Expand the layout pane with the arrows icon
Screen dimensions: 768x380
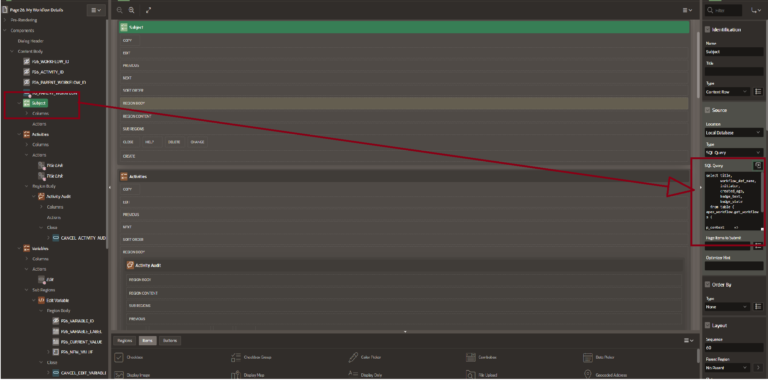click(x=148, y=10)
